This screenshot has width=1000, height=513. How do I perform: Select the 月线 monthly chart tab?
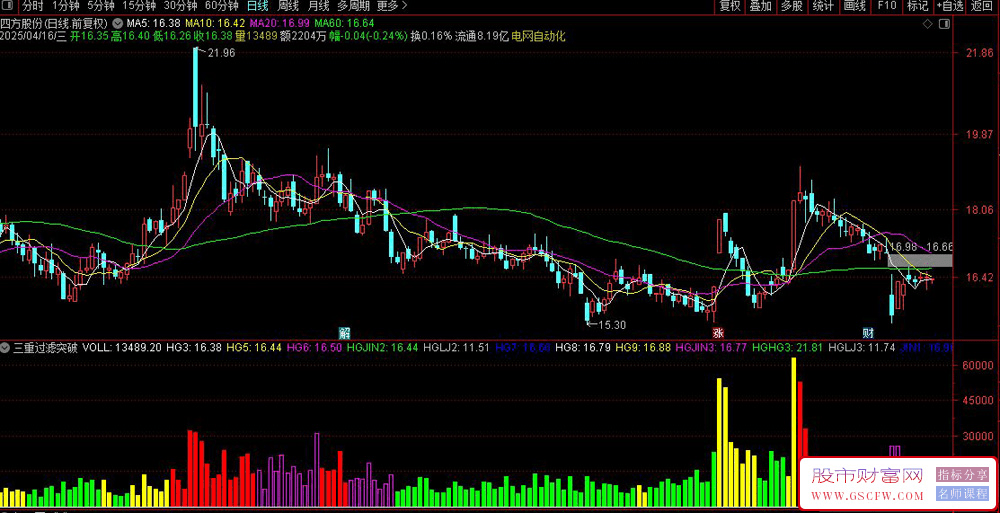click(318, 6)
